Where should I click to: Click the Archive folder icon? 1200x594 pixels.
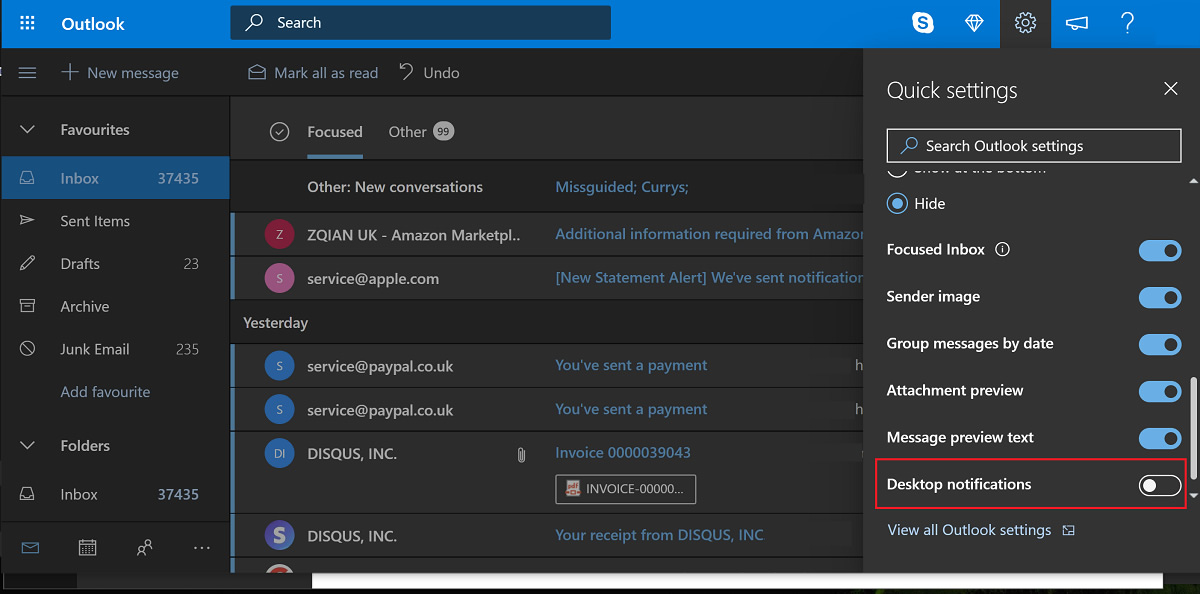point(28,306)
